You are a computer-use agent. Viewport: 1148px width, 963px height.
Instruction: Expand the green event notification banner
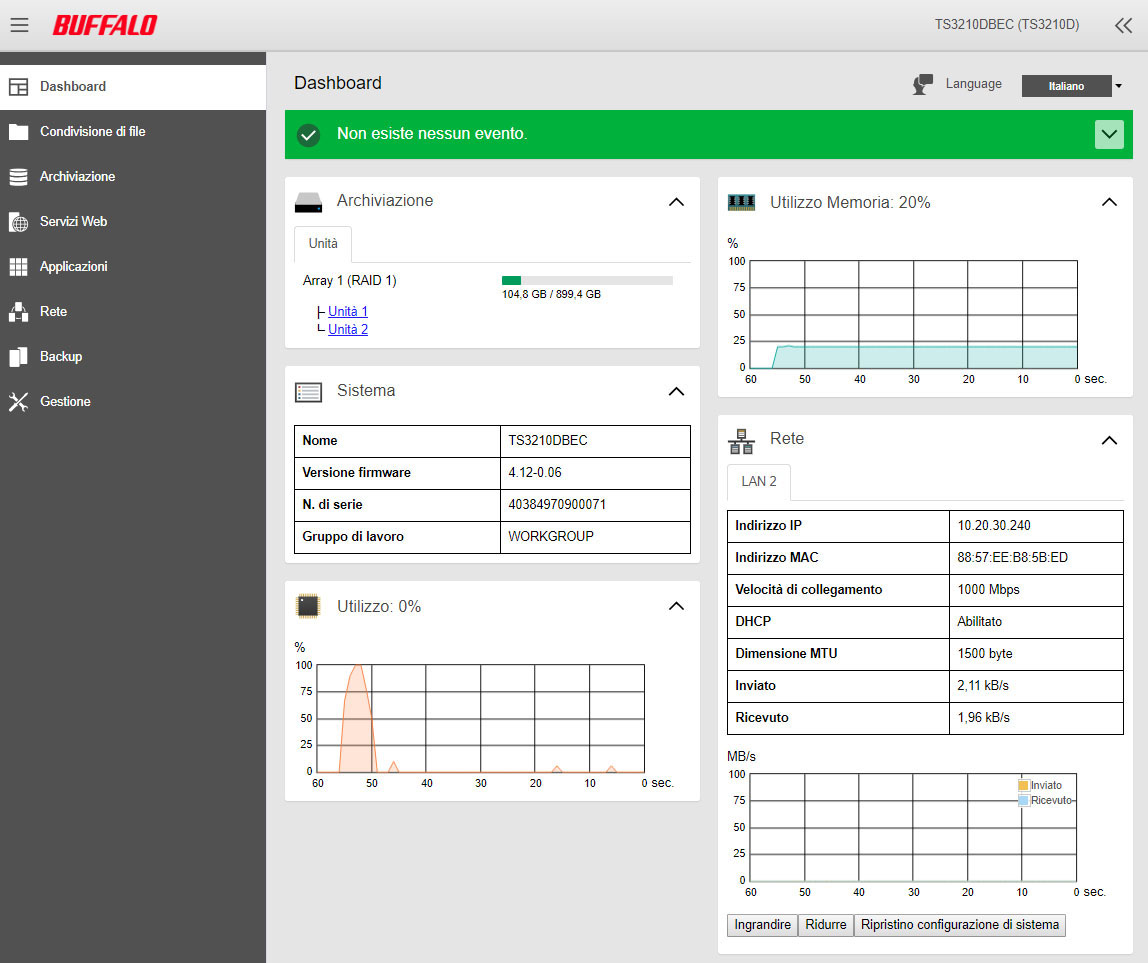(x=1109, y=134)
